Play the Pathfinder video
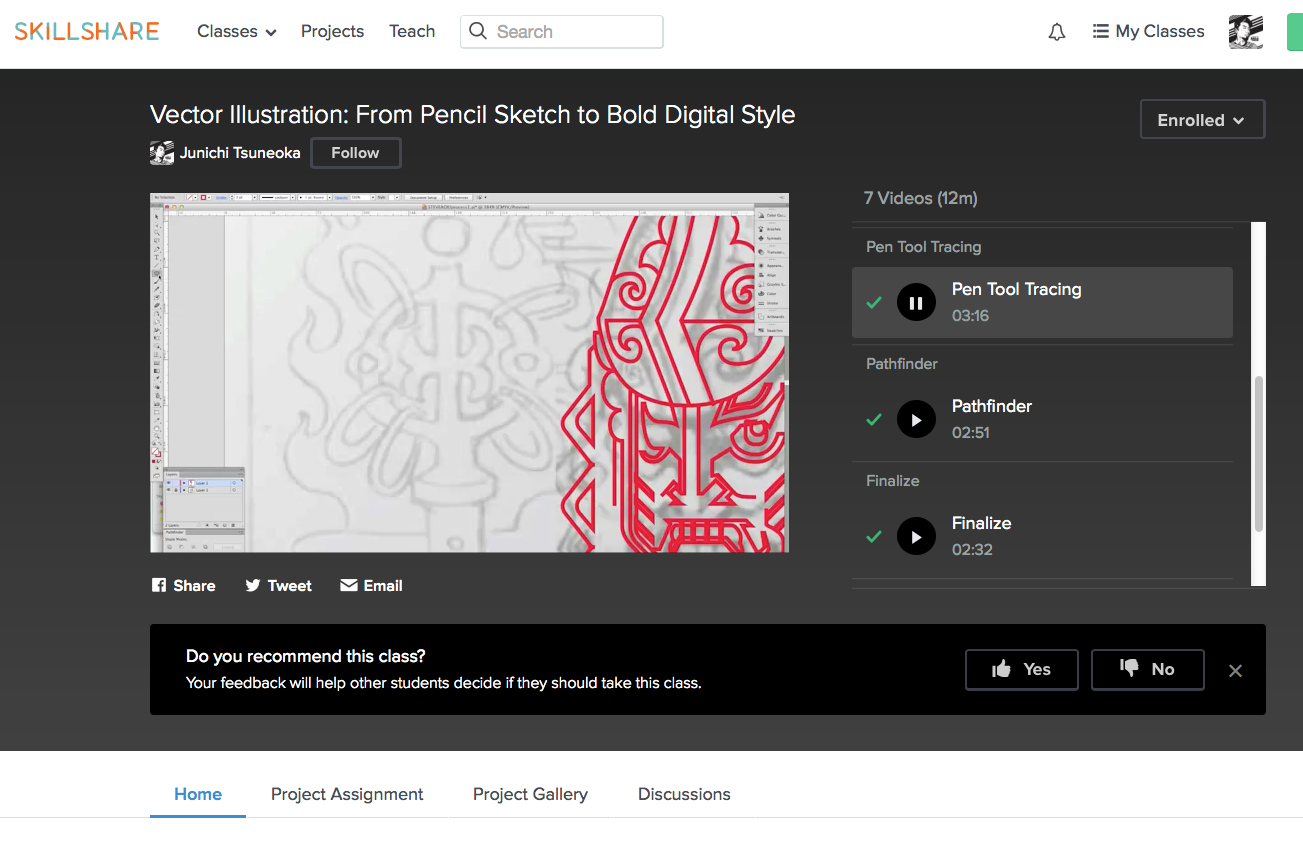The image size is (1303, 846). [x=916, y=419]
